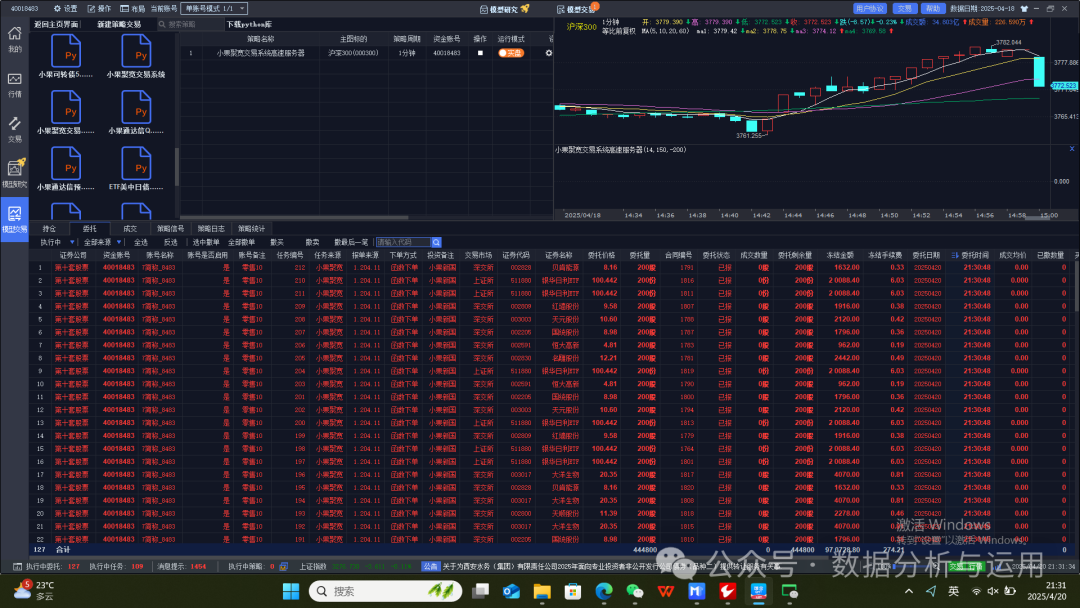
Task: Open the 交易 trading sidebar icon
Action: pyautogui.click(x=14, y=129)
